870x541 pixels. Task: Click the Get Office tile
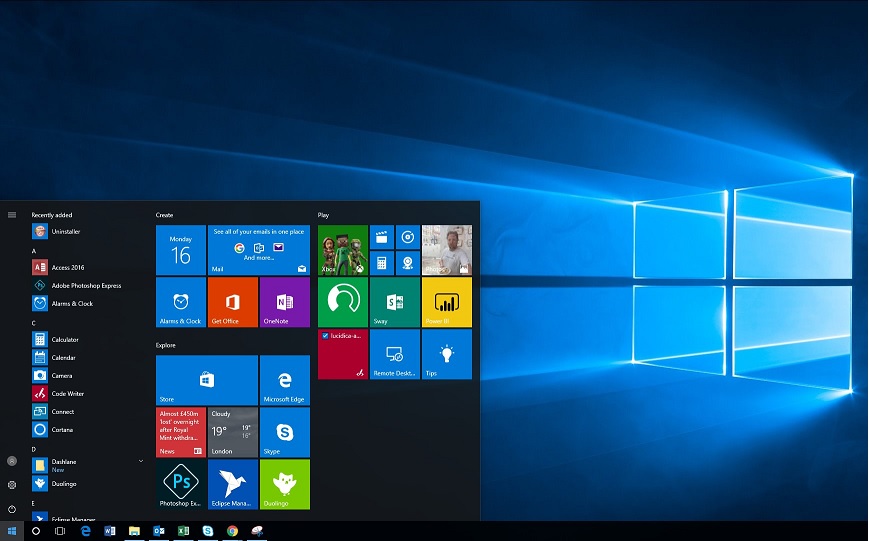point(232,302)
